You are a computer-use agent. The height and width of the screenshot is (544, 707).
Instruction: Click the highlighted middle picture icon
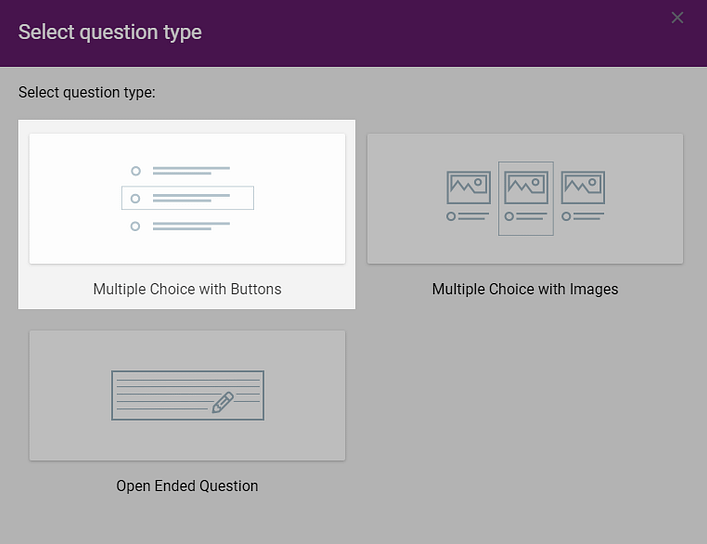click(526, 187)
